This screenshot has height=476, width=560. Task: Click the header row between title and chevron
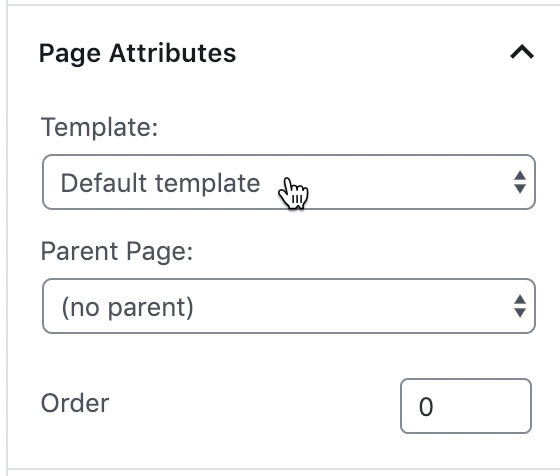pyautogui.click(x=371, y=53)
